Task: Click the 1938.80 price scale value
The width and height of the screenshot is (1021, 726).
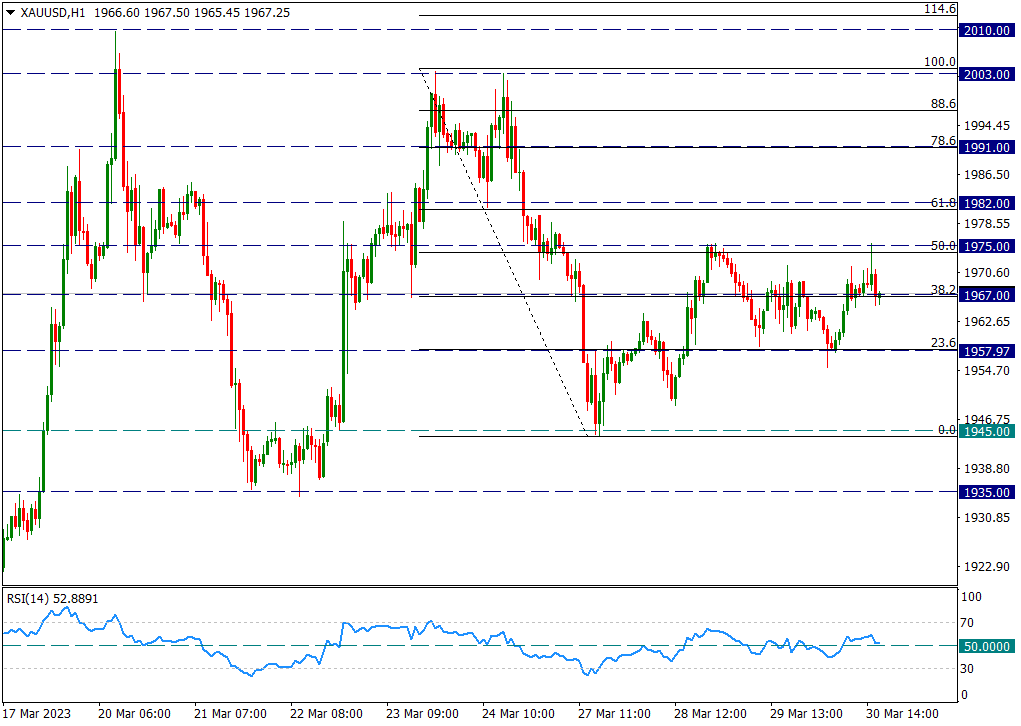Action: tap(987, 469)
